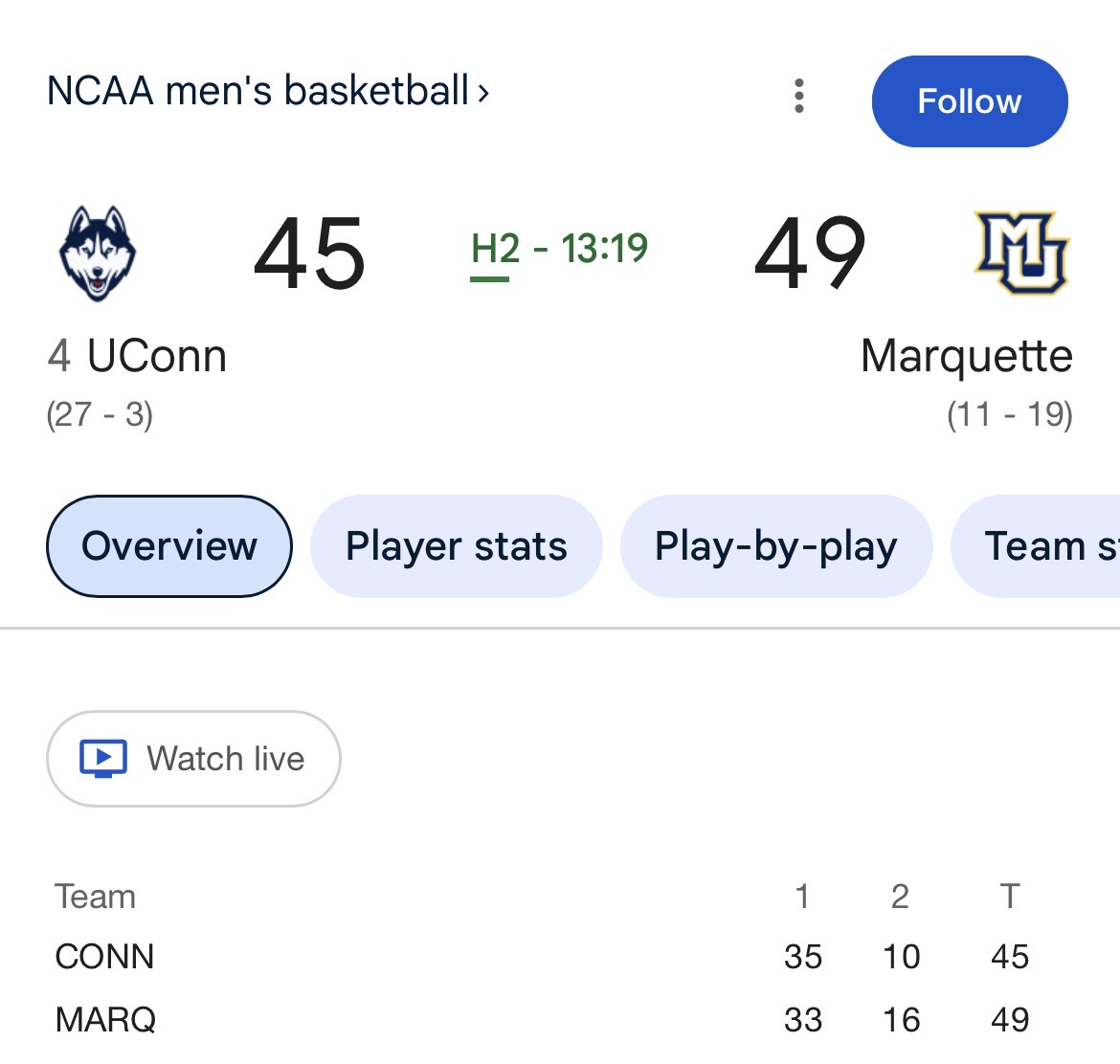Open the Marquette team name
This screenshot has width=1120, height=1064.
966,356
